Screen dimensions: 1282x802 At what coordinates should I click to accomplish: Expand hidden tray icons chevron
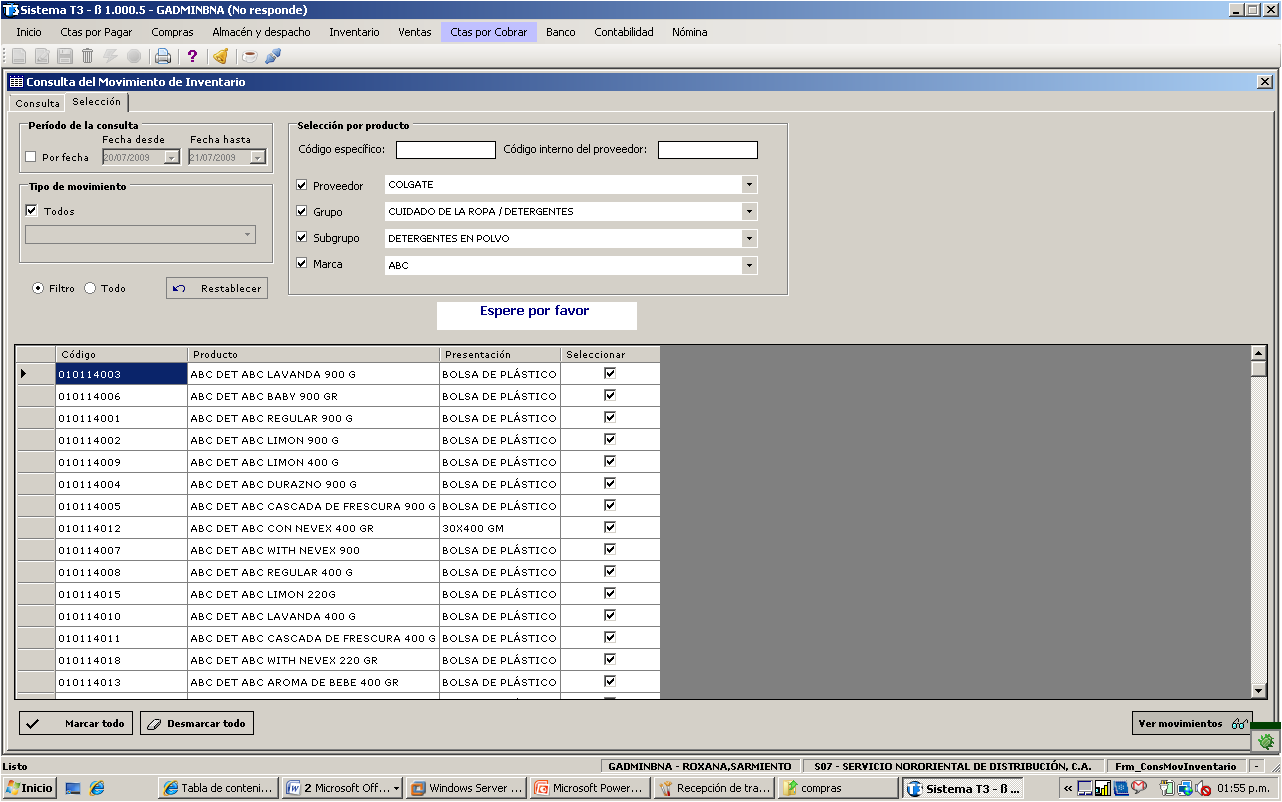pyautogui.click(x=1068, y=788)
